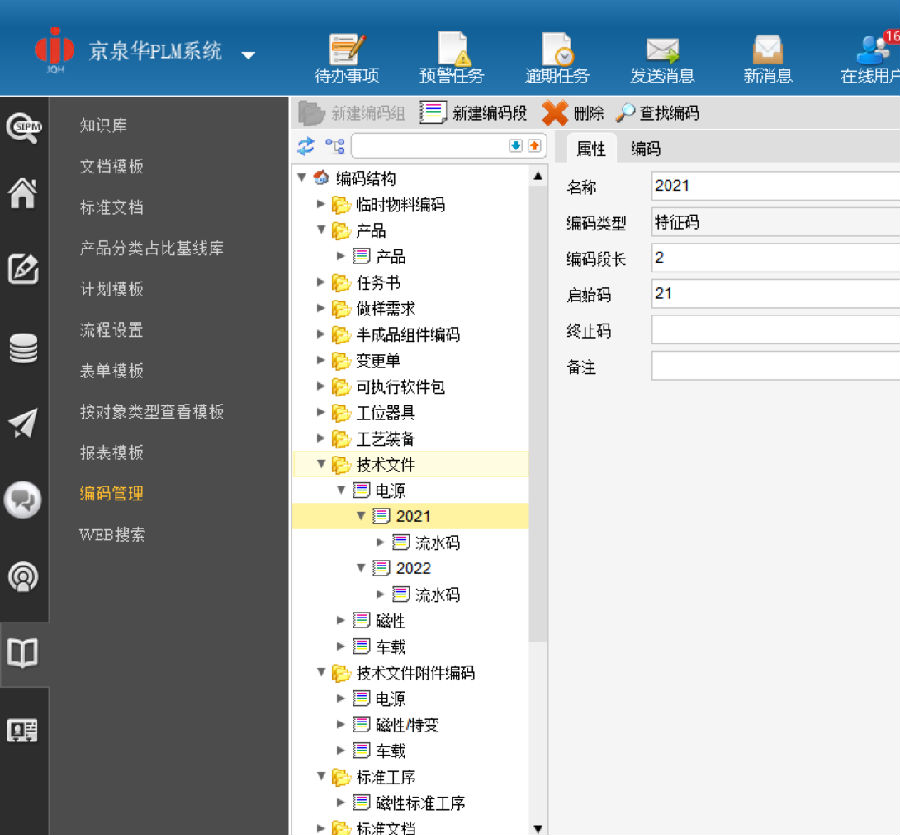Click 新建编码段 toolbar button
900x835 pixels.
(x=473, y=113)
